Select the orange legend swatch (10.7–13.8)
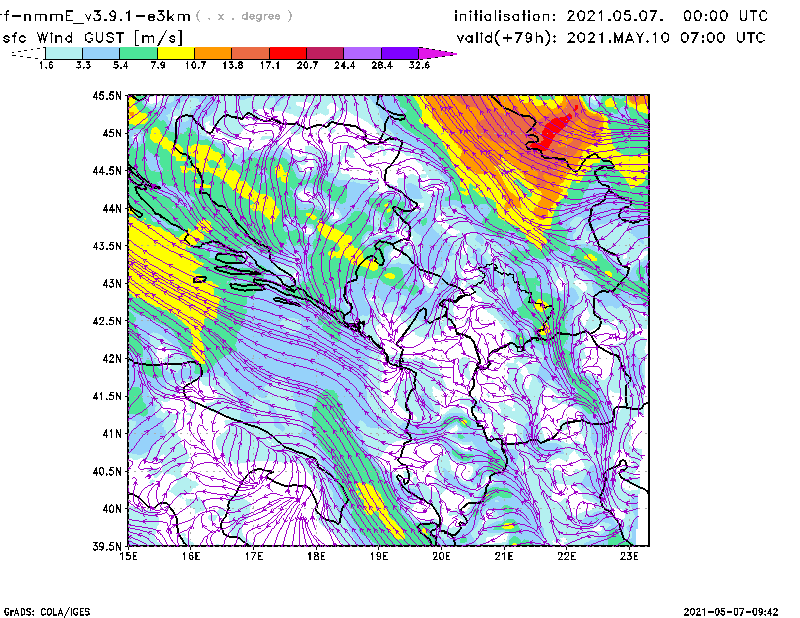Viewport: 800px width, 618px height. [x=213, y=53]
